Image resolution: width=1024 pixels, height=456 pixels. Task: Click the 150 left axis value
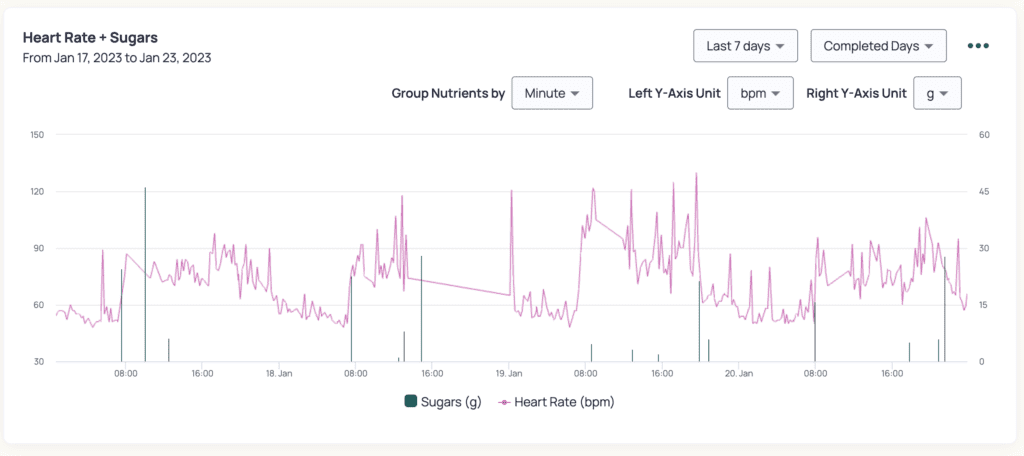pyautogui.click(x=38, y=134)
